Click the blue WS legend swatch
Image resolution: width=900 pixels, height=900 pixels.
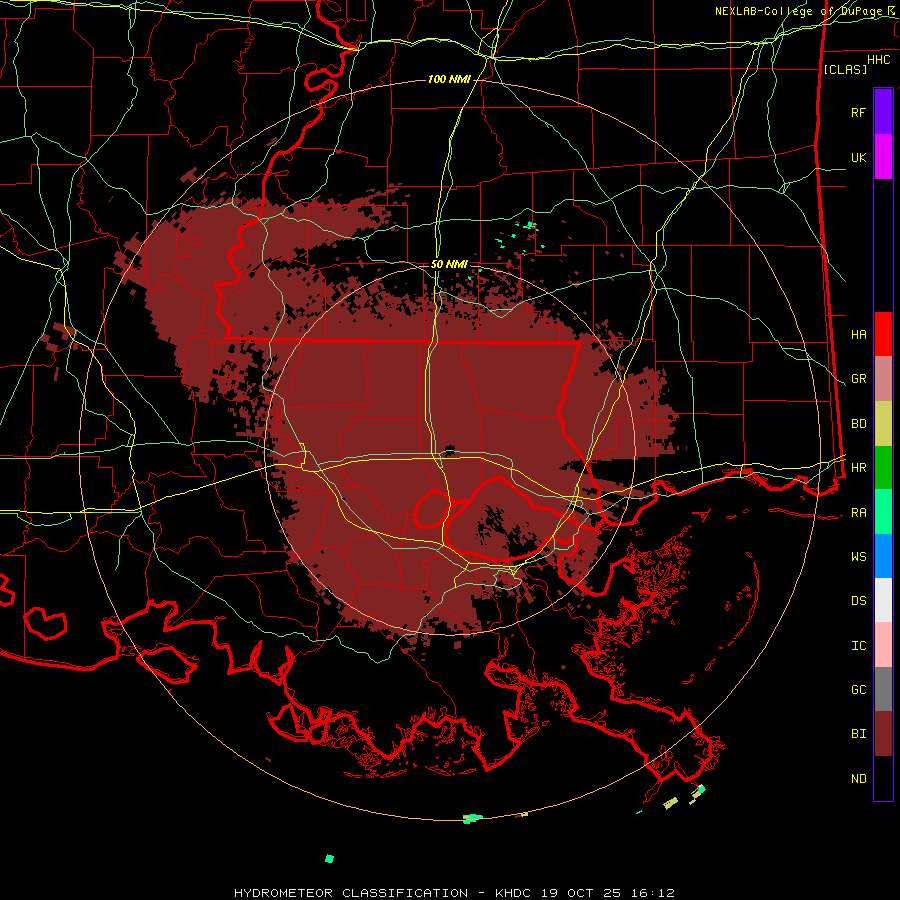click(883, 556)
